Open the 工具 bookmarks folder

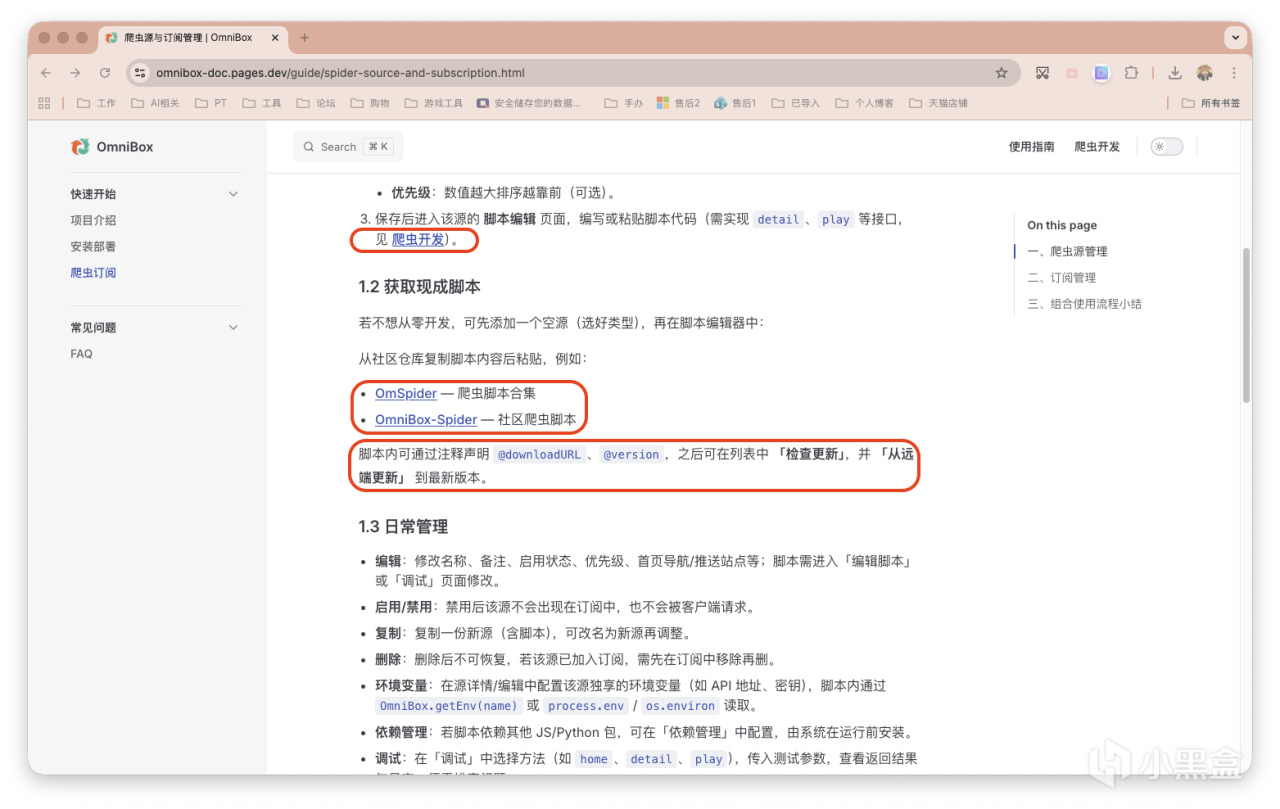262,103
